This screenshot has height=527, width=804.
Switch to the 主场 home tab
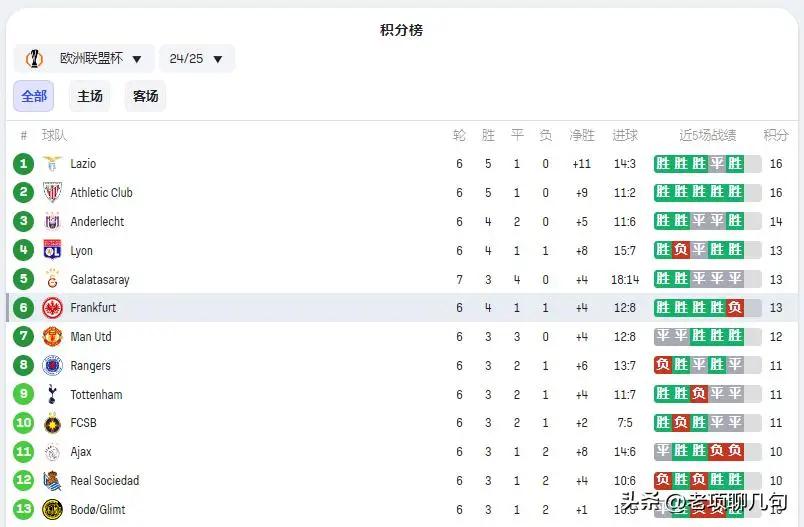pyautogui.click(x=90, y=96)
